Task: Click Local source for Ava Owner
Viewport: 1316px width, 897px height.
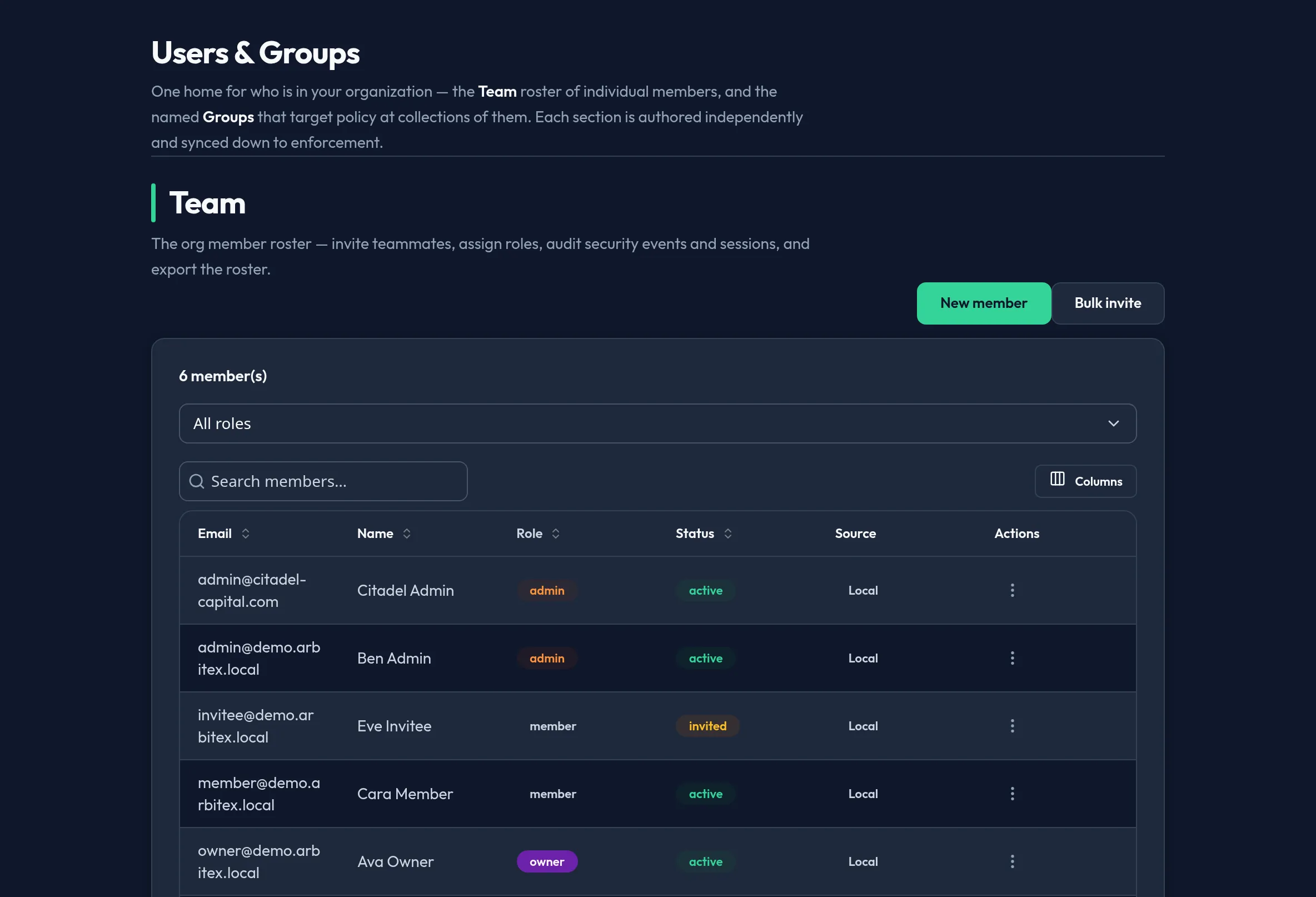Action: pyautogui.click(x=863, y=861)
